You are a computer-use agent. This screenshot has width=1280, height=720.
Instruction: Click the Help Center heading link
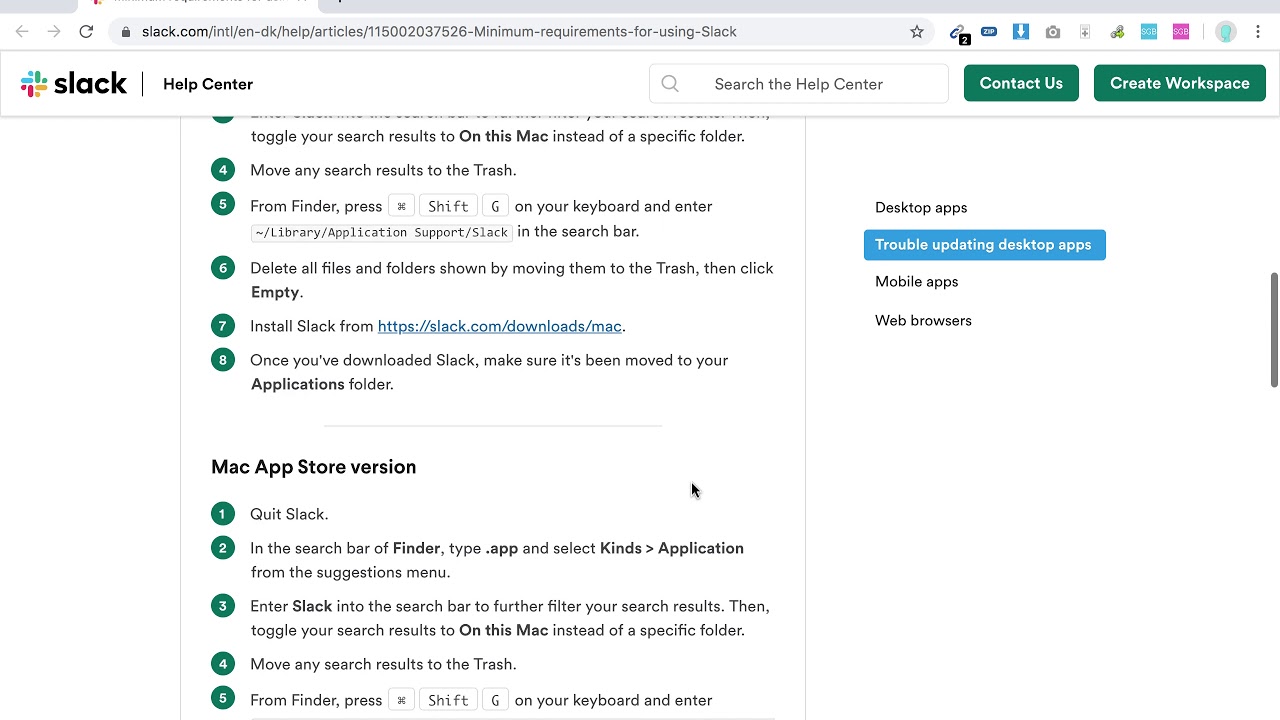tap(208, 84)
